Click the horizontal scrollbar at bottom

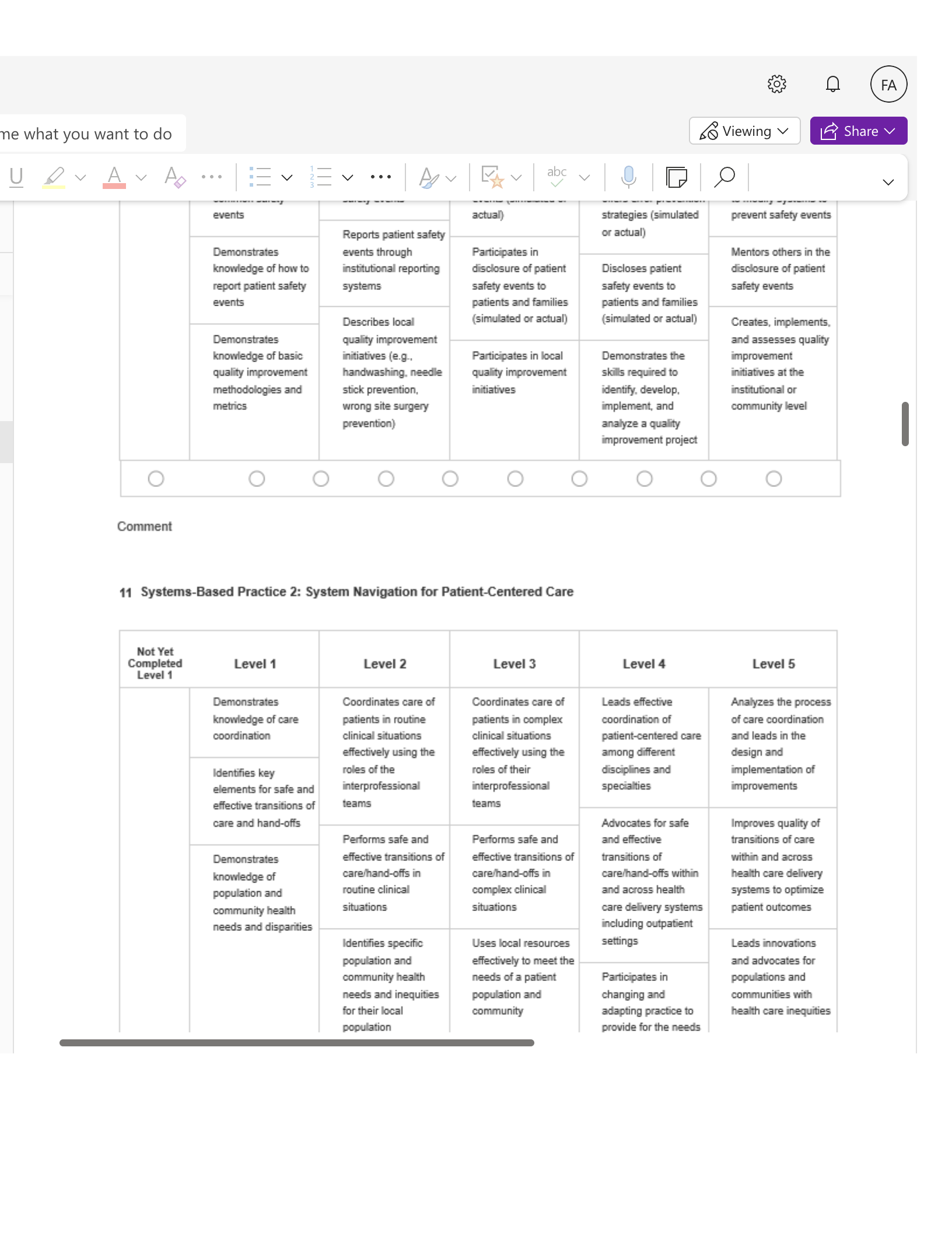pos(296,1043)
